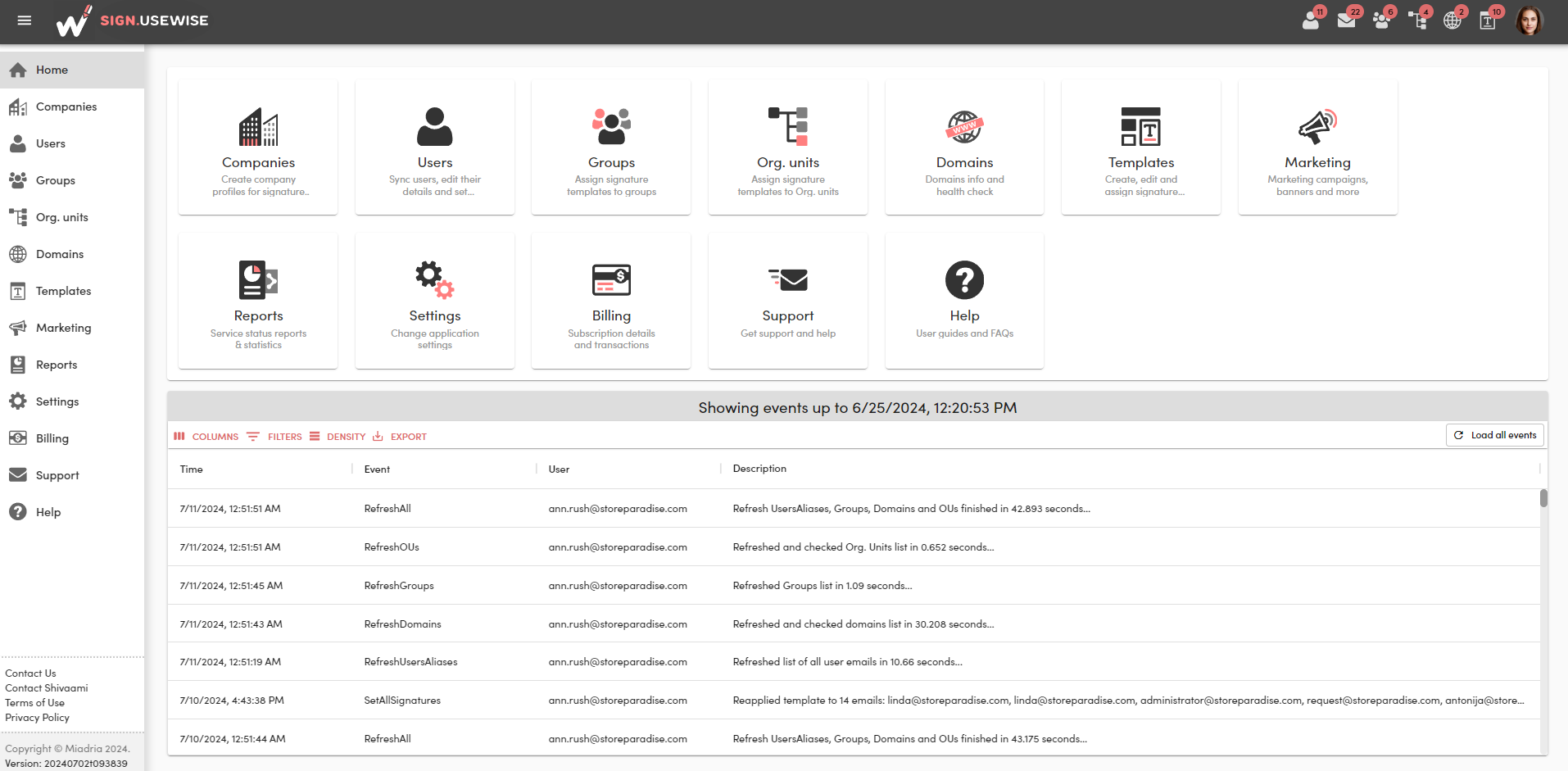
Task: Click the Help question mark card
Action: click(964, 301)
